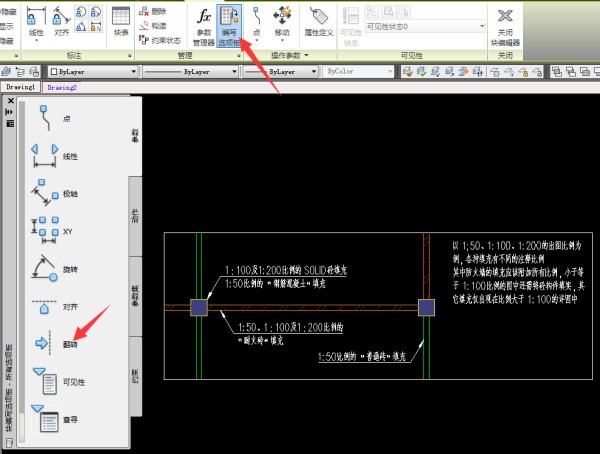Open the 可见性状态0 visibility state dropdown

[424, 27]
